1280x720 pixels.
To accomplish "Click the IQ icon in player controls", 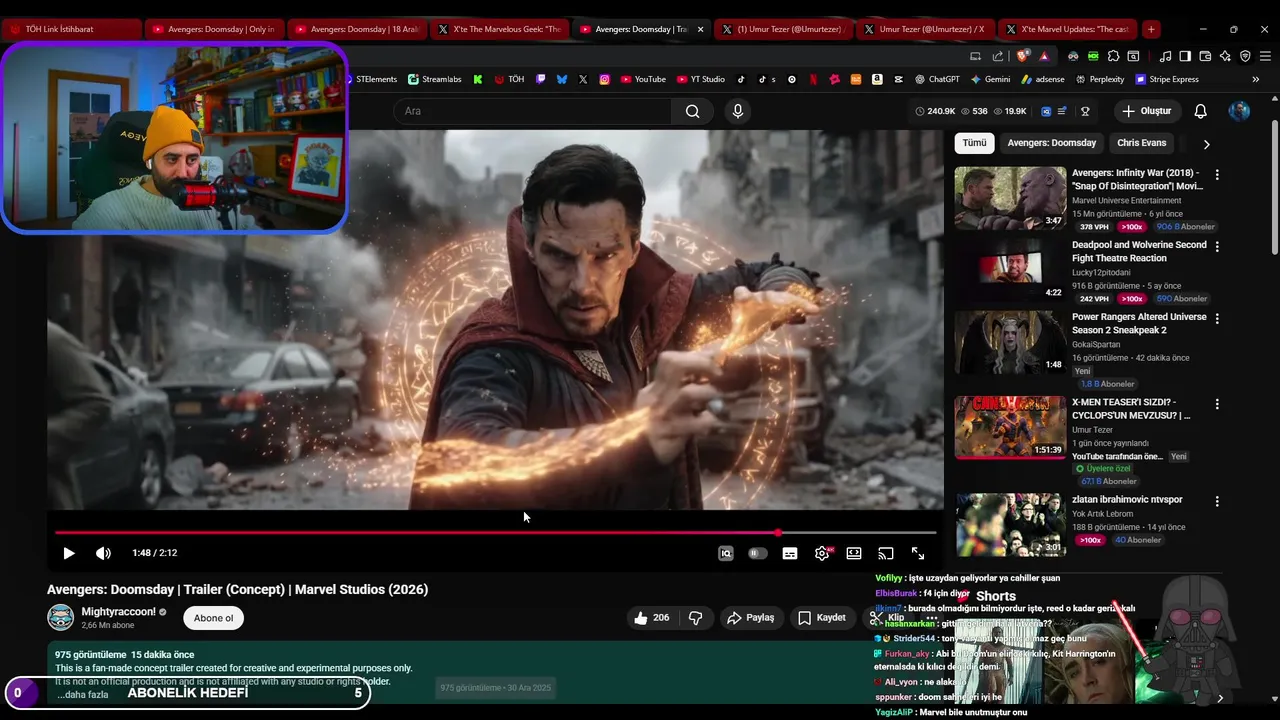I will 726,553.
